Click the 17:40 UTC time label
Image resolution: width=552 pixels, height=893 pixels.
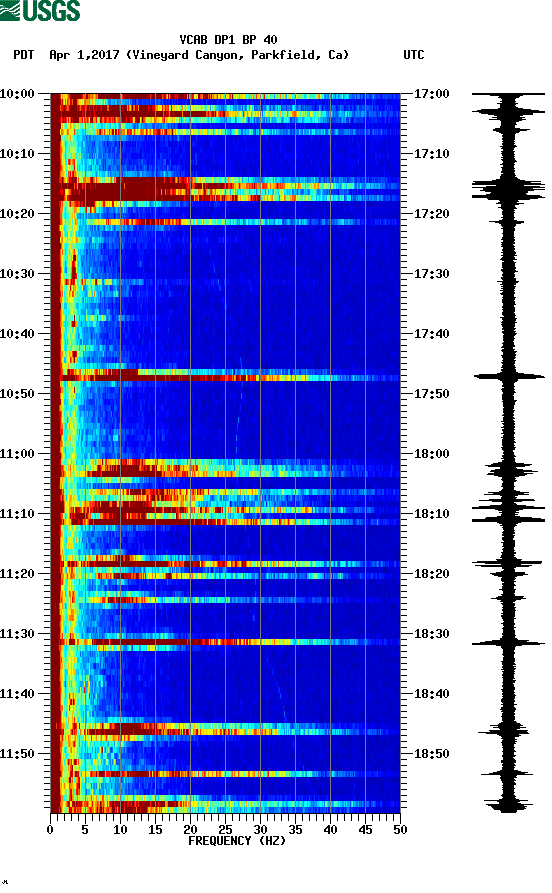(431, 334)
